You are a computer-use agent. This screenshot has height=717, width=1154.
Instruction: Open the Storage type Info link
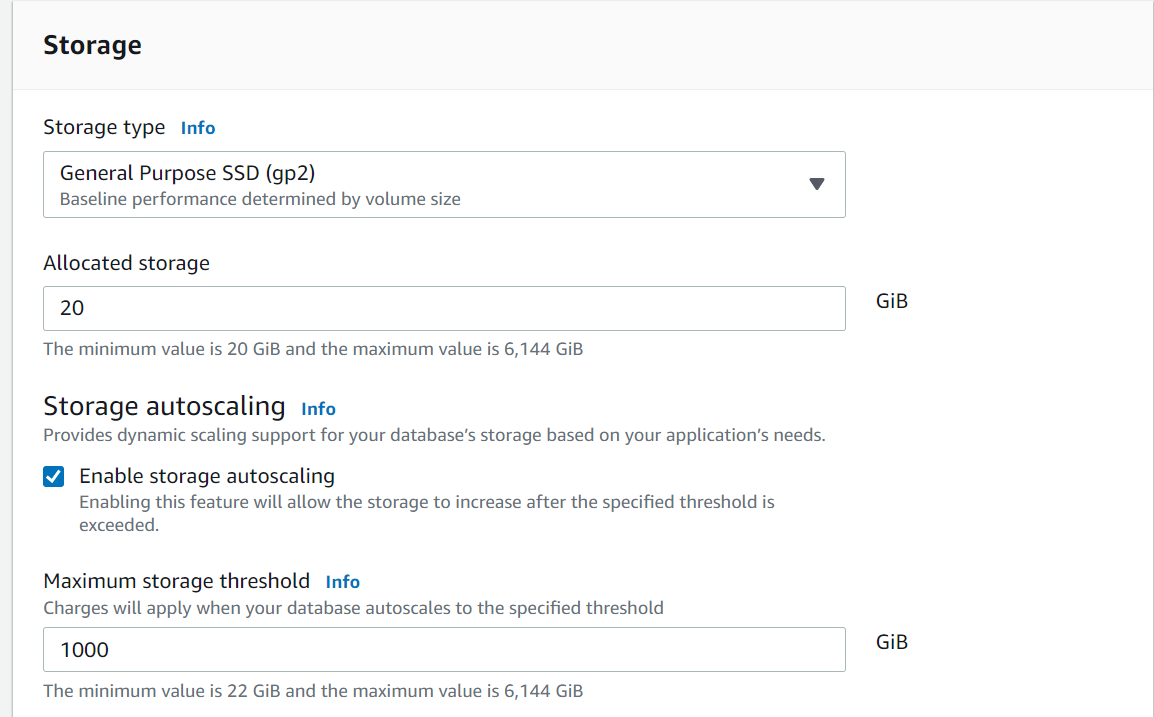pyautogui.click(x=198, y=128)
